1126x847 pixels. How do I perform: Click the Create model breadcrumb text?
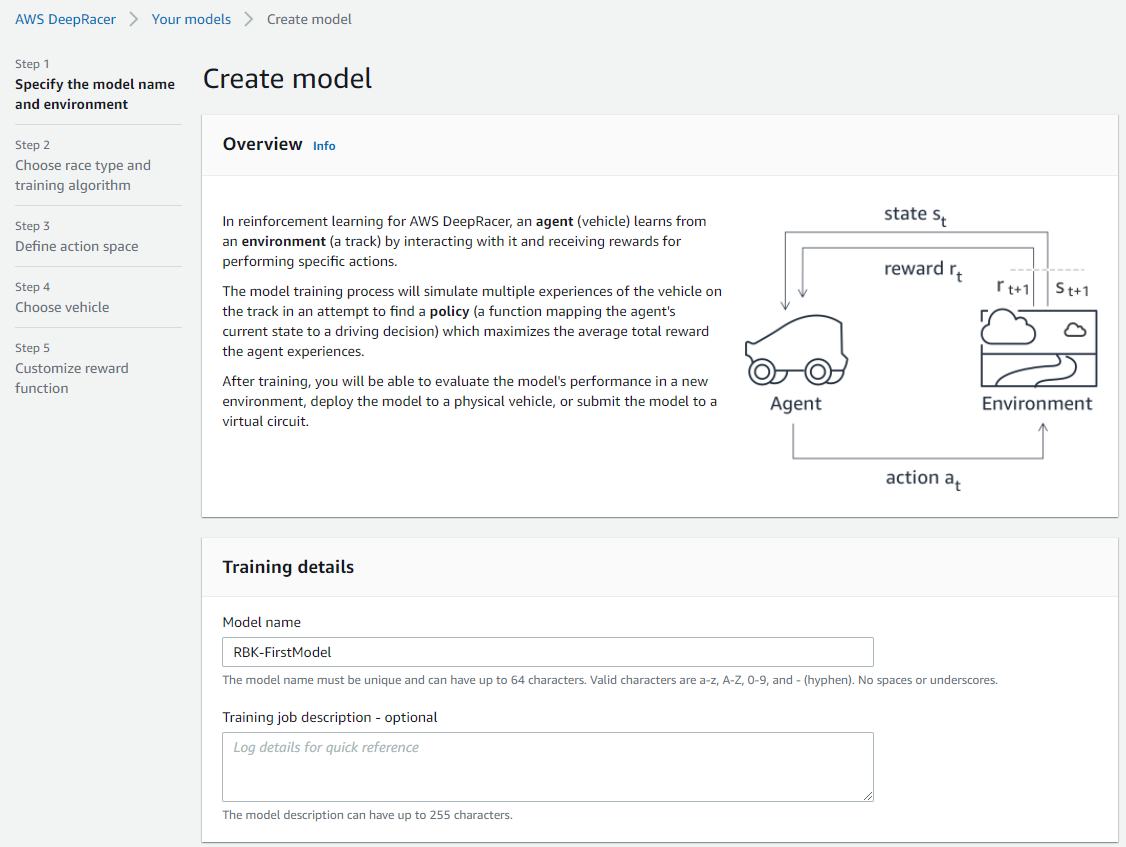[x=310, y=19]
